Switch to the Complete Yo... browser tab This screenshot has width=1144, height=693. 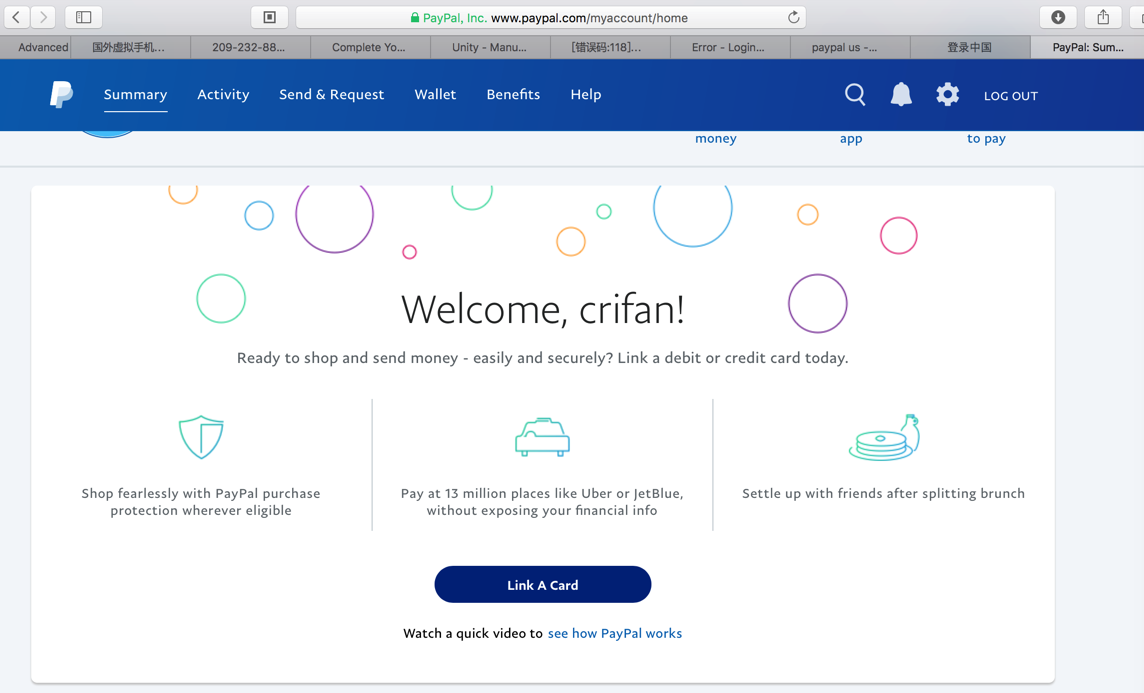click(x=370, y=47)
